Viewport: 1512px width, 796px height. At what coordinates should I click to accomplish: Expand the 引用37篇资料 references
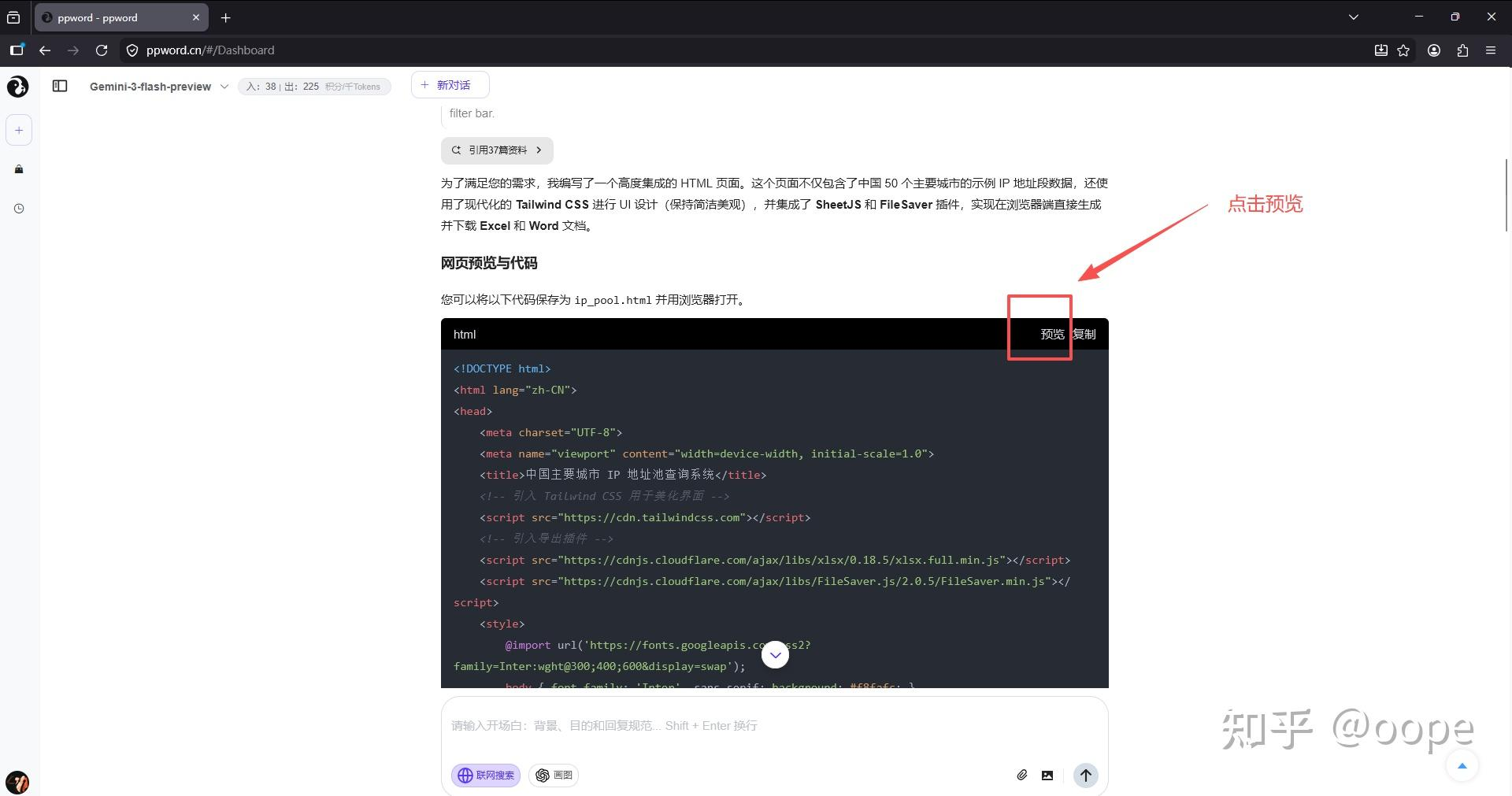pyautogui.click(x=497, y=150)
